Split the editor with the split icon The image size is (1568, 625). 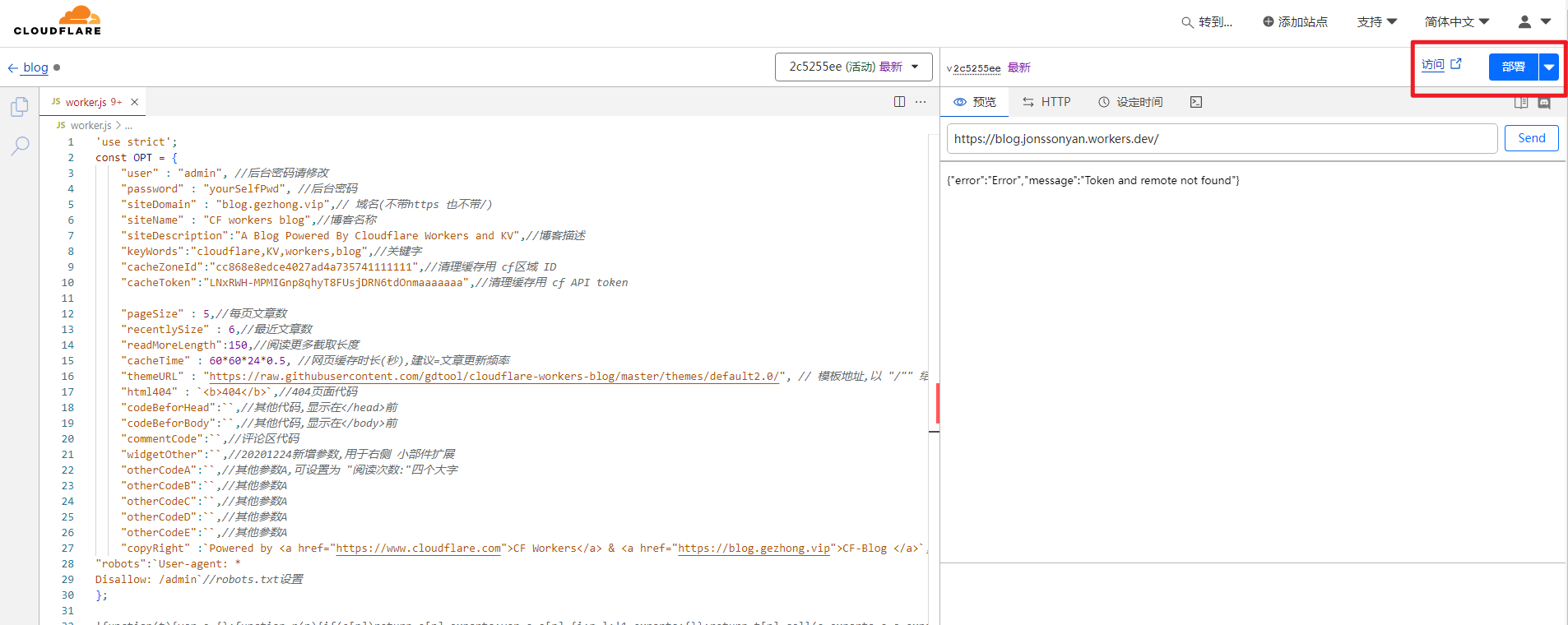click(x=899, y=102)
